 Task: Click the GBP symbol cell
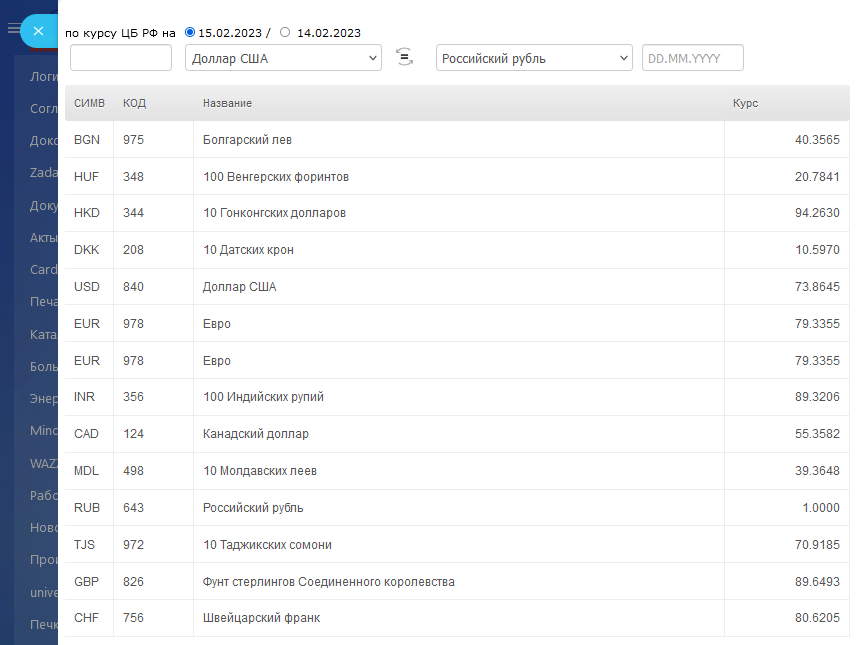pyautogui.click(x=87, y=582)
